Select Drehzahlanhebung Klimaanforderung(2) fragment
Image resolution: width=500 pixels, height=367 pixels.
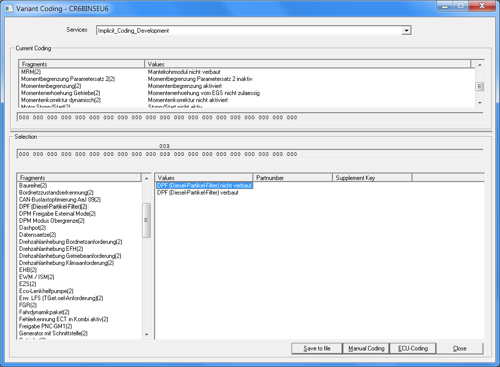click(66, 263)
